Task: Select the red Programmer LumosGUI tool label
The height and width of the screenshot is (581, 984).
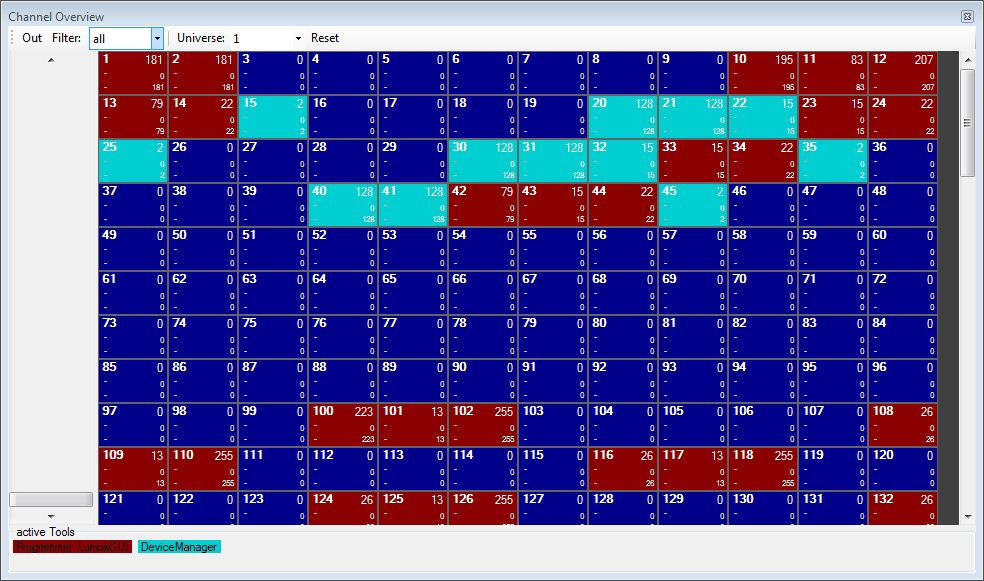Action: (x=72, y=547)
